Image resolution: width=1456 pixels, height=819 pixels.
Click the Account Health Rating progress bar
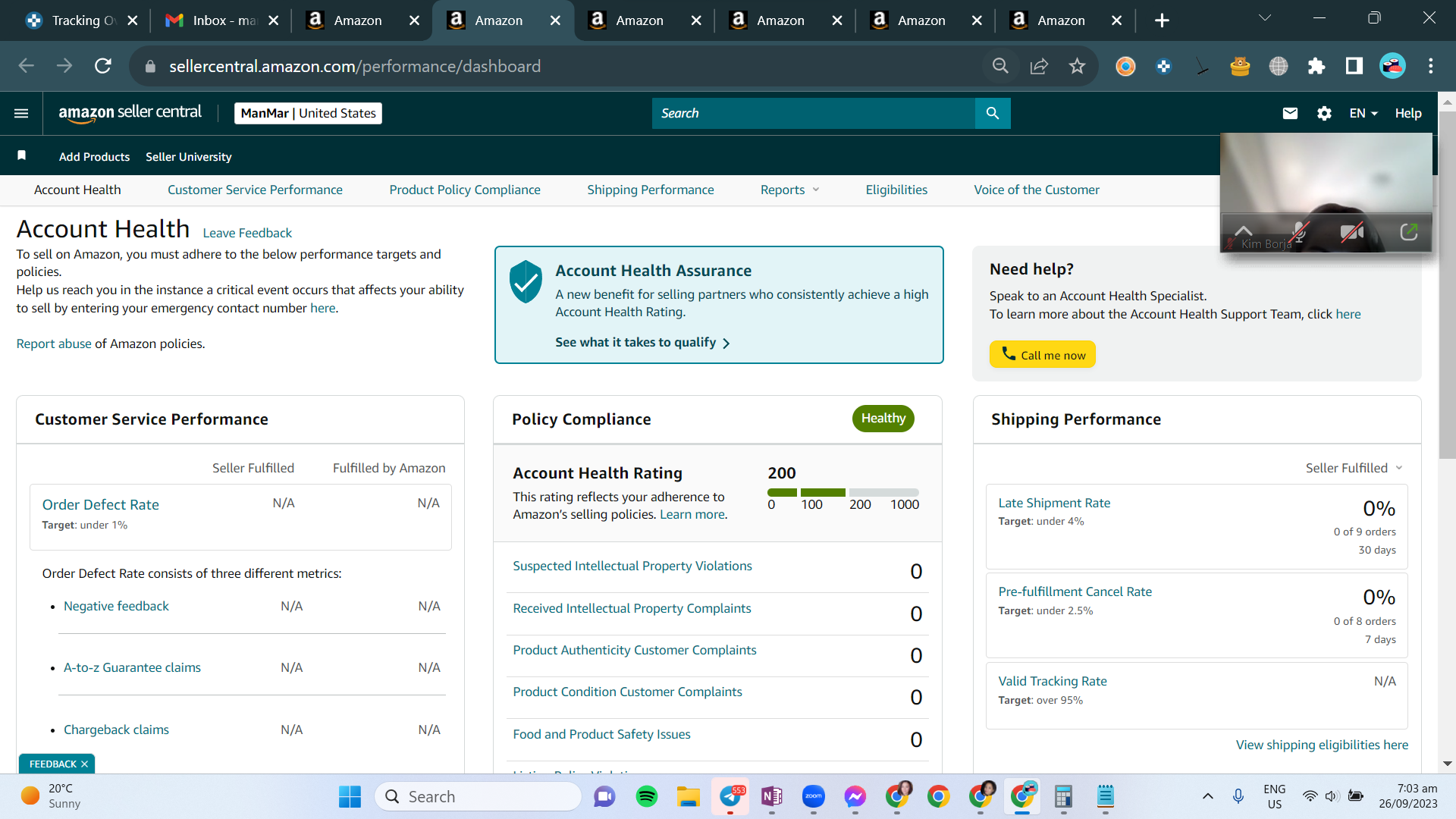[843, 492]
